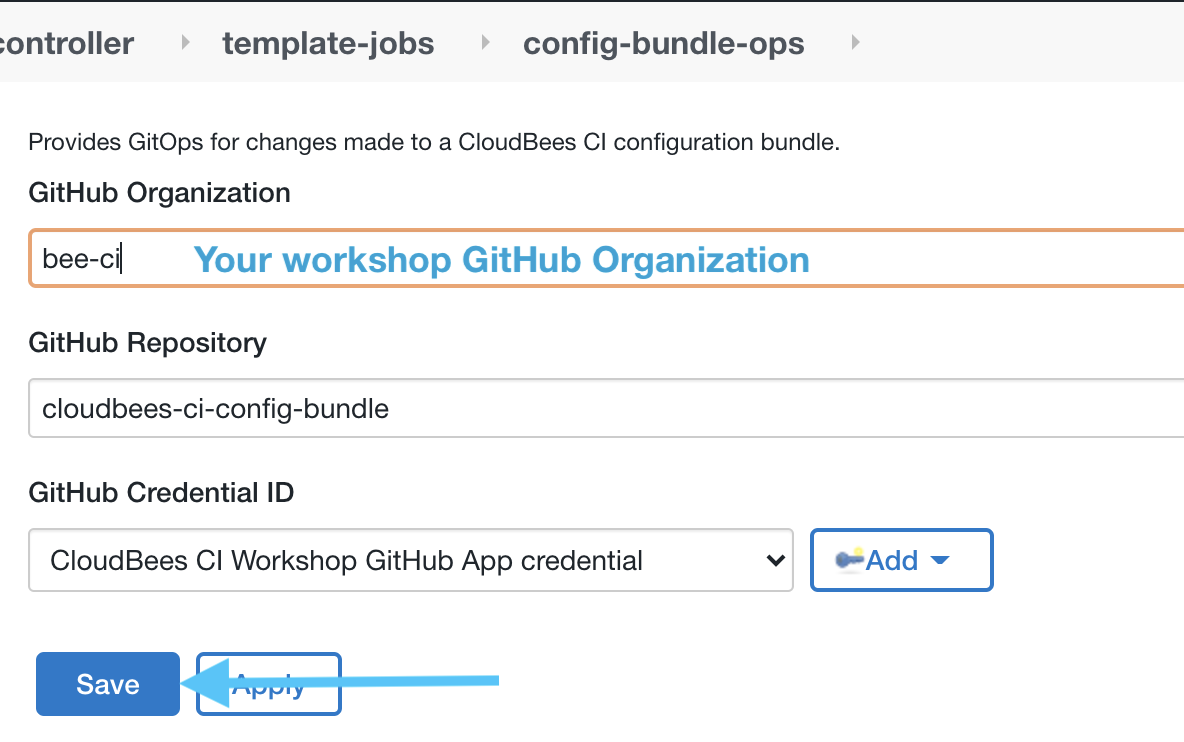Viewport: 1184px width, 742px height.
Task: Apply changes without leaving the page
Action: [x=268, y=684]
